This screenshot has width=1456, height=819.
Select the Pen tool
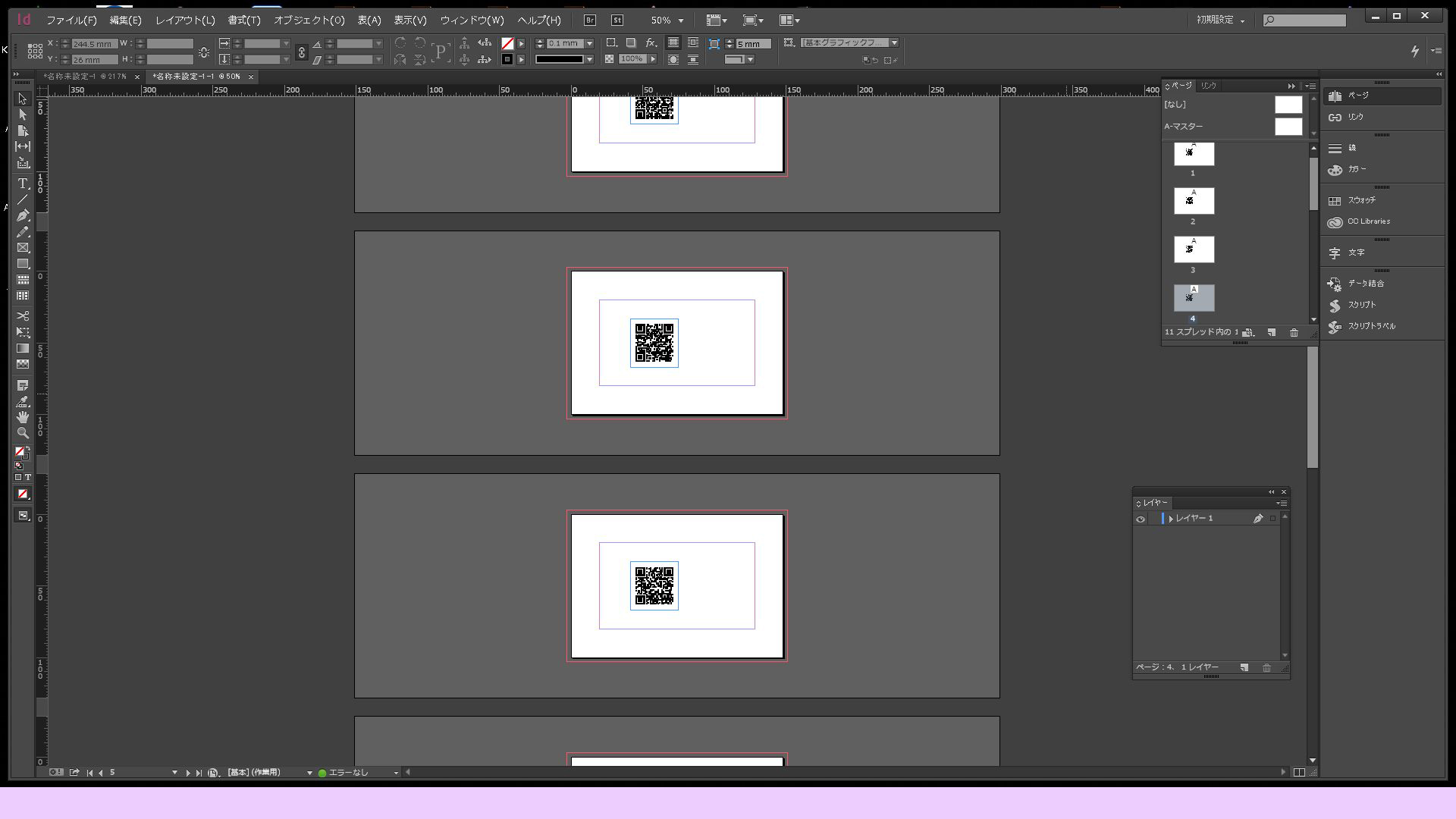(23, 215)
